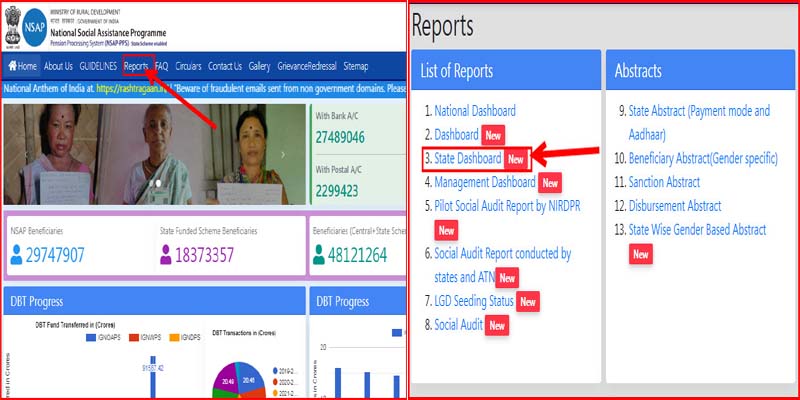The image size is (800, 400).
Task: Toggle the IGNWPS legend color swatch
Action: point(134,338)
